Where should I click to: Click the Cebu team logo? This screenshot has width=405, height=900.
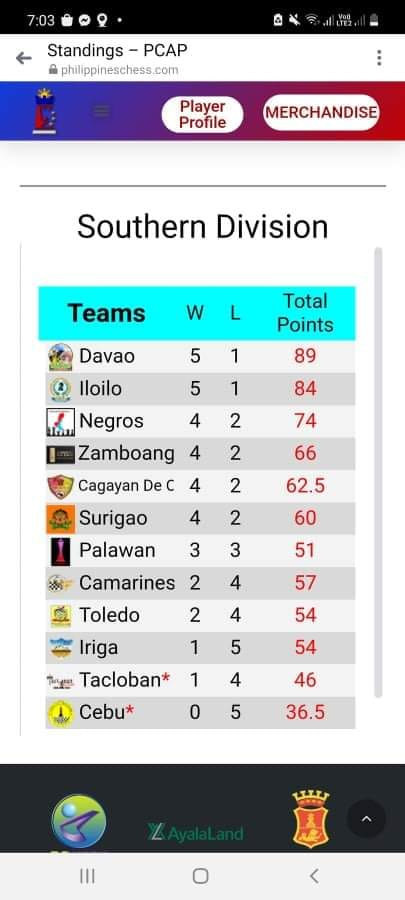tap(60, 713)
